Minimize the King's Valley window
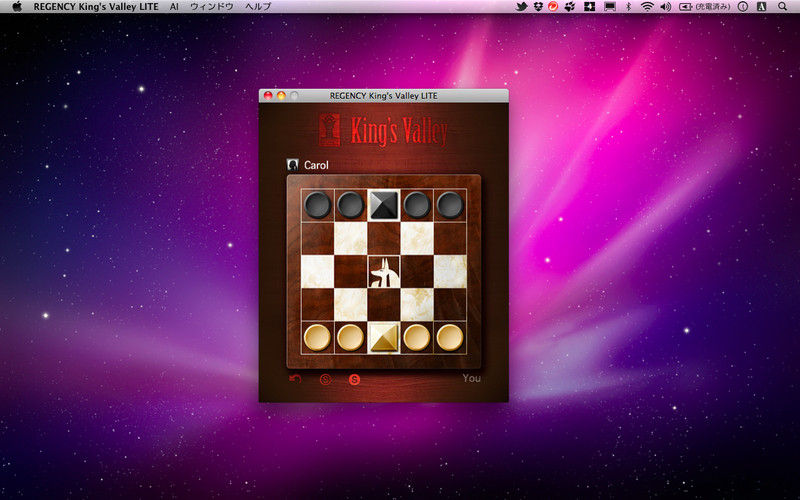Viewport: 800px width, 500px height. point(281,95)
